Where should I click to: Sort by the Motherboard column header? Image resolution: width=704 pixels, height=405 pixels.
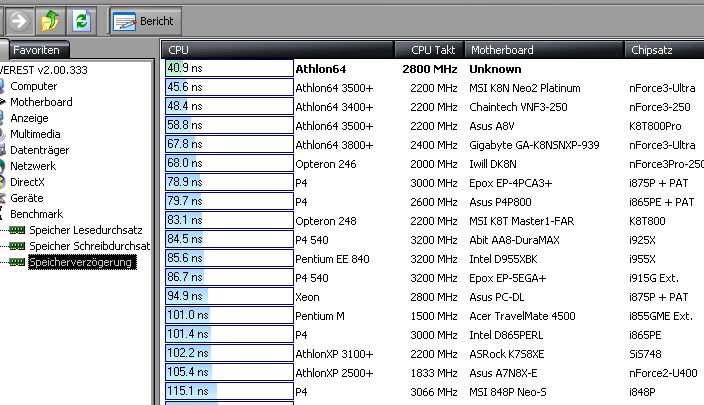[x=544, y=50]
